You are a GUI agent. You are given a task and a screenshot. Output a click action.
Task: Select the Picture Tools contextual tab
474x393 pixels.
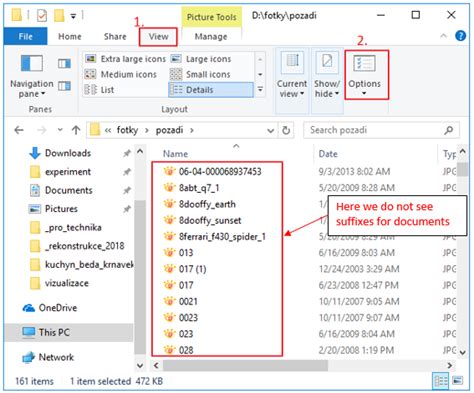pos(211,17)
